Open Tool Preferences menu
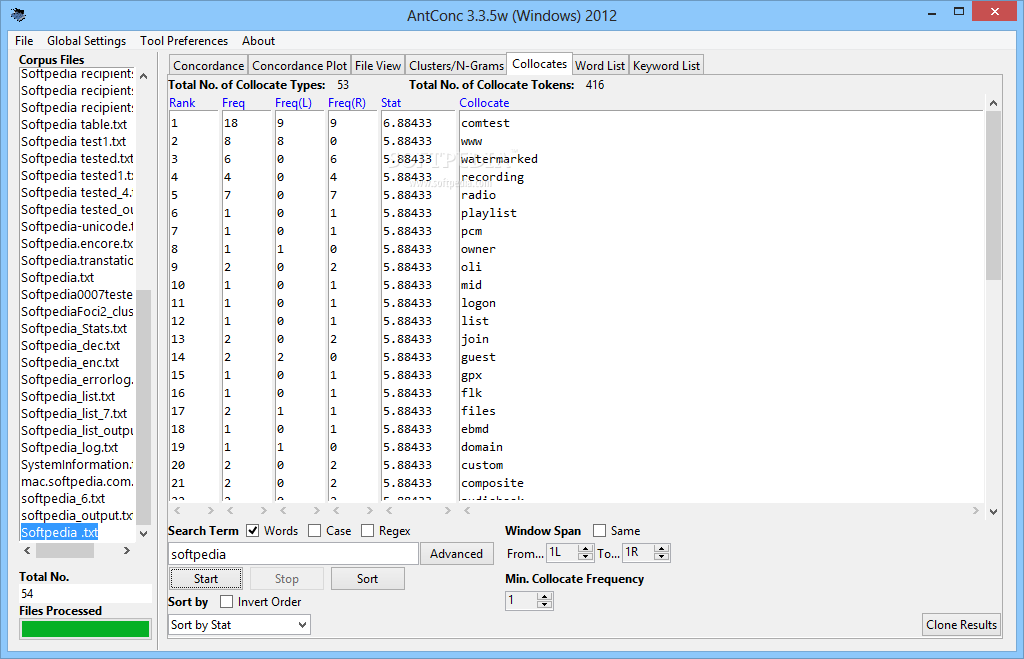 point(184,40)
